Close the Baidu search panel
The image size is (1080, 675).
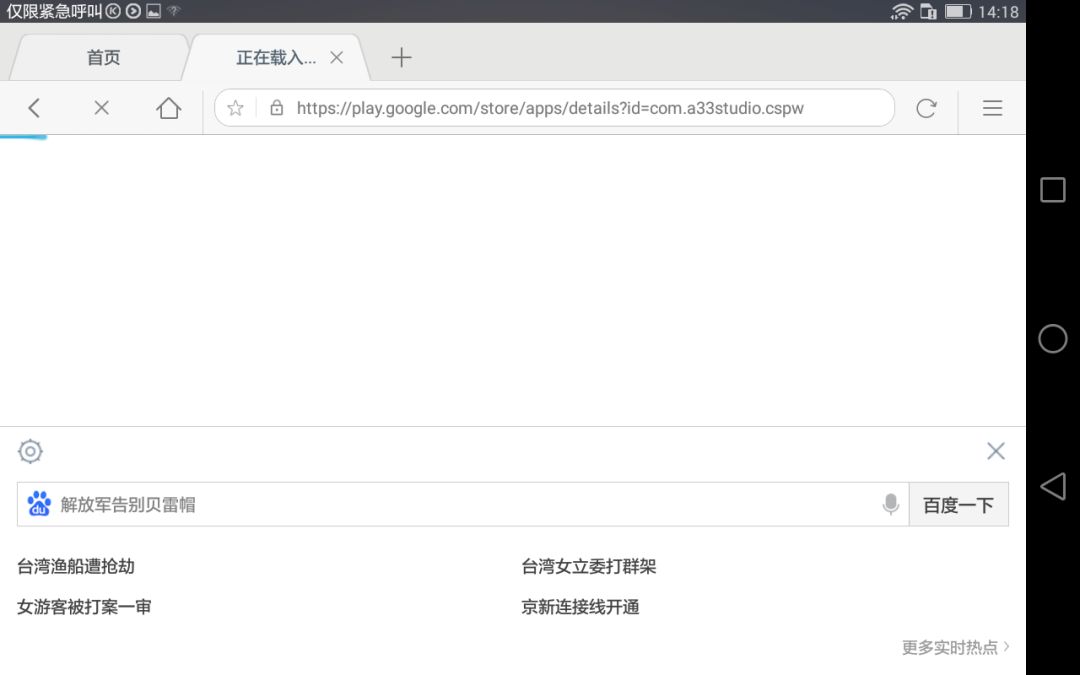click(x=995, y=451)
